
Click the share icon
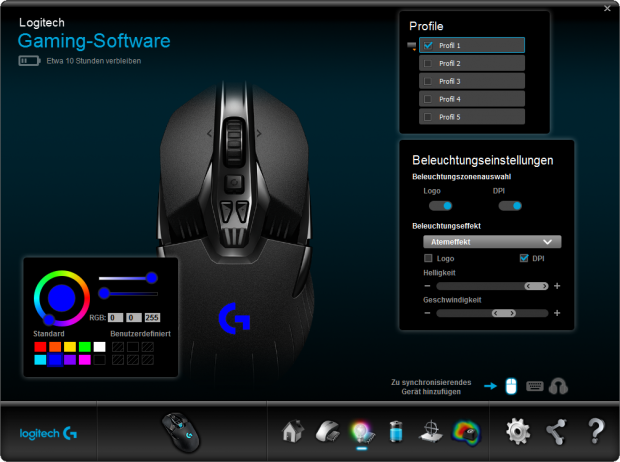point(556,432)
